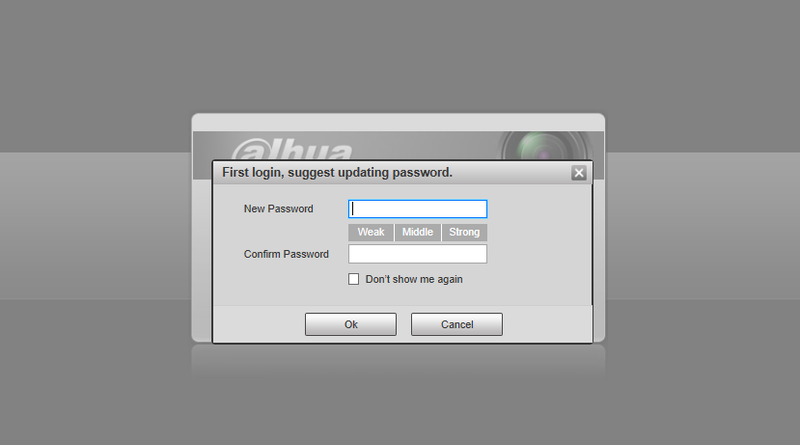Click the login panel reflection below the dialog
Screen dimensions: 800x445
(x=398, y=360)
